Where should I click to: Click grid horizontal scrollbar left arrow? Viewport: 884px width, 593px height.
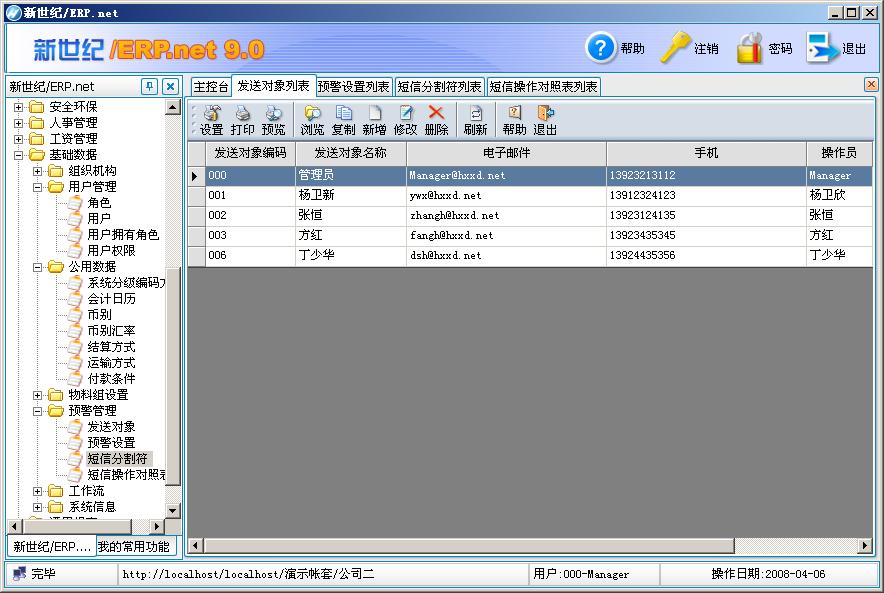[196, 545]
